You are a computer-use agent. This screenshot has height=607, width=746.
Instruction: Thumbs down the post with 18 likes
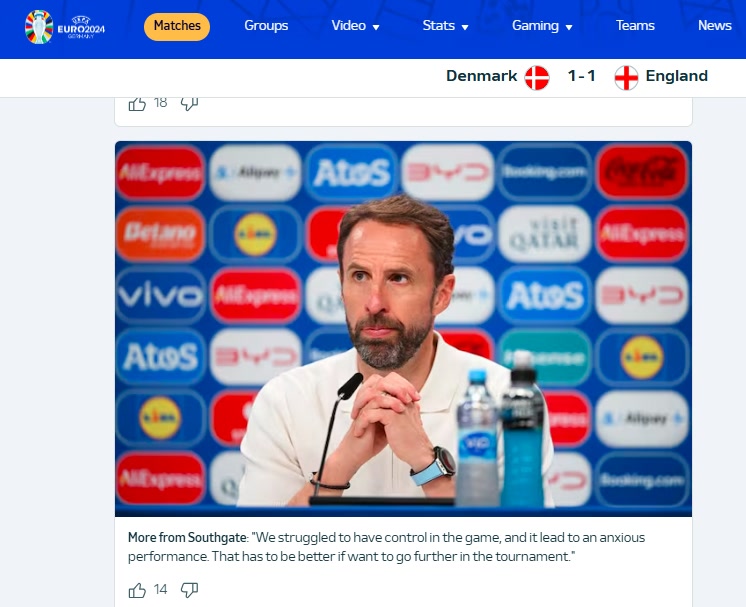pos(189,104)
